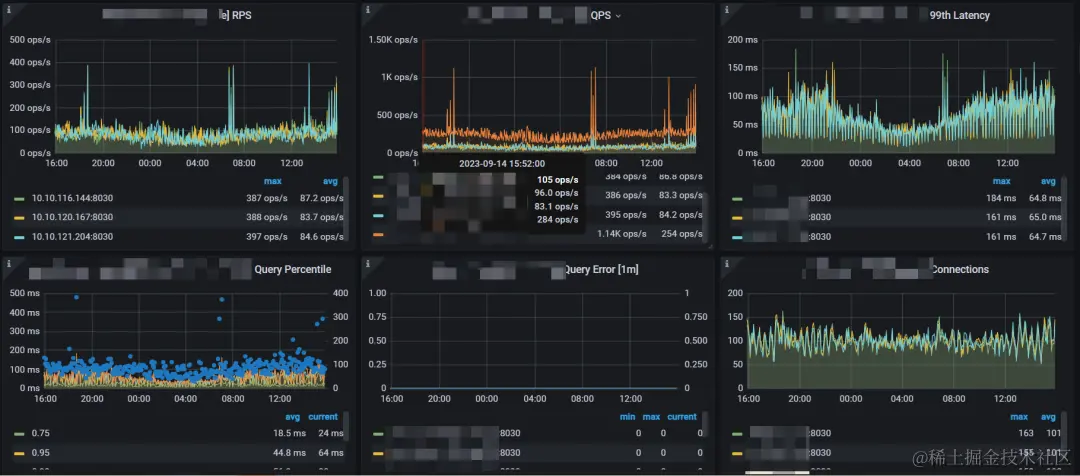Open the RPS panel title menu
This screenshot has width=1080, height=476.
click(x=235, y=15)
